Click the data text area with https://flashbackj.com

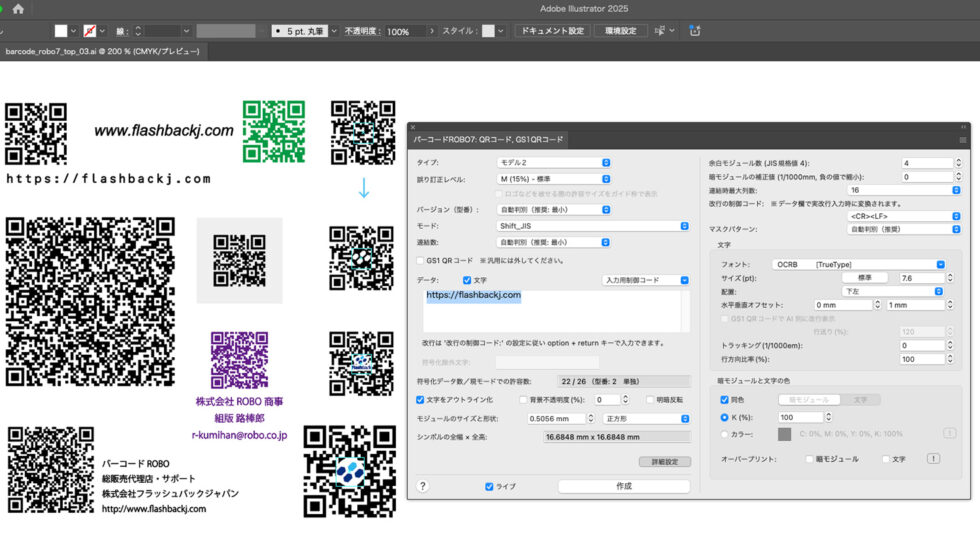click(x=552, y=309)
